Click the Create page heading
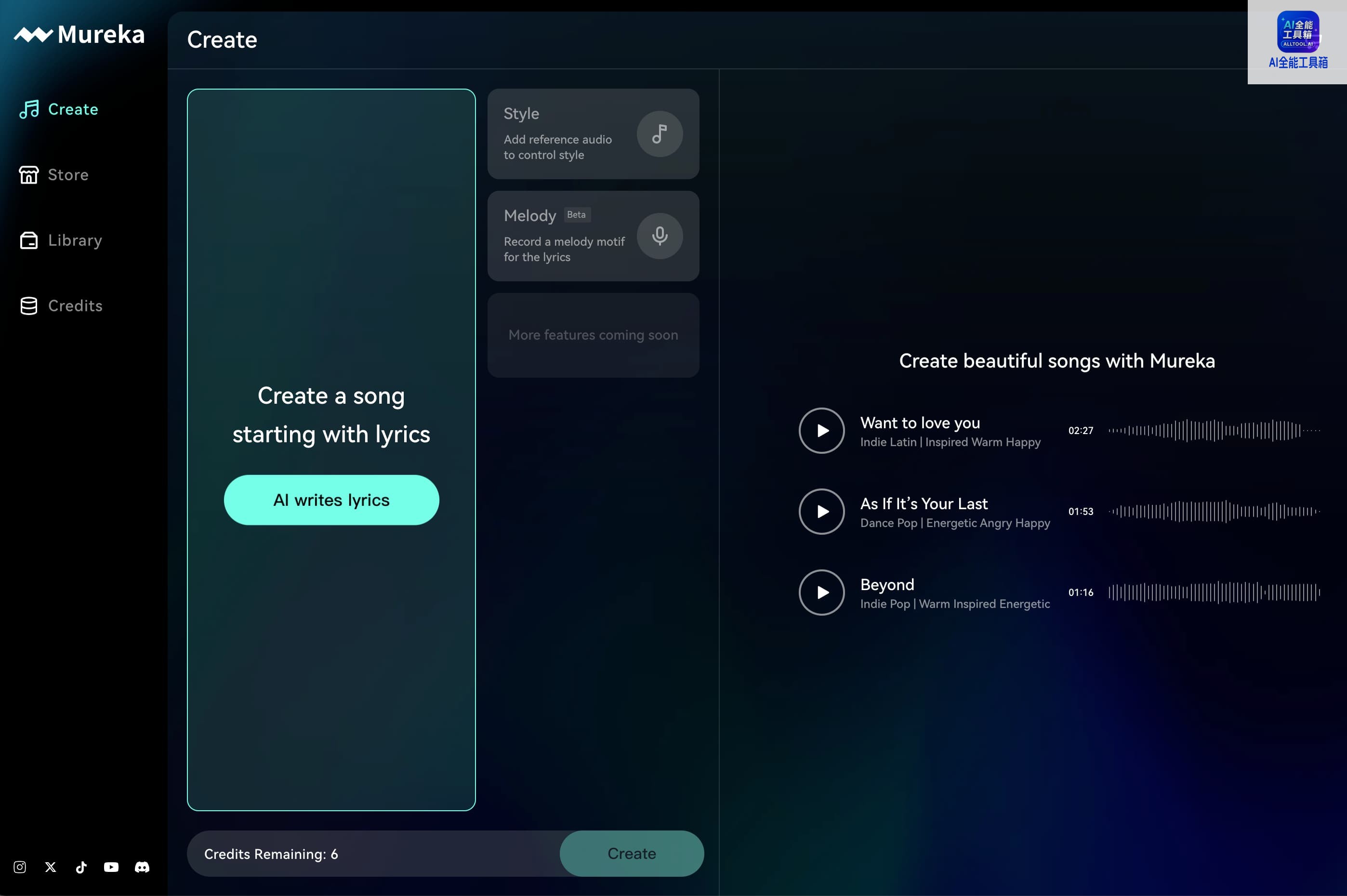 point(222,40)
